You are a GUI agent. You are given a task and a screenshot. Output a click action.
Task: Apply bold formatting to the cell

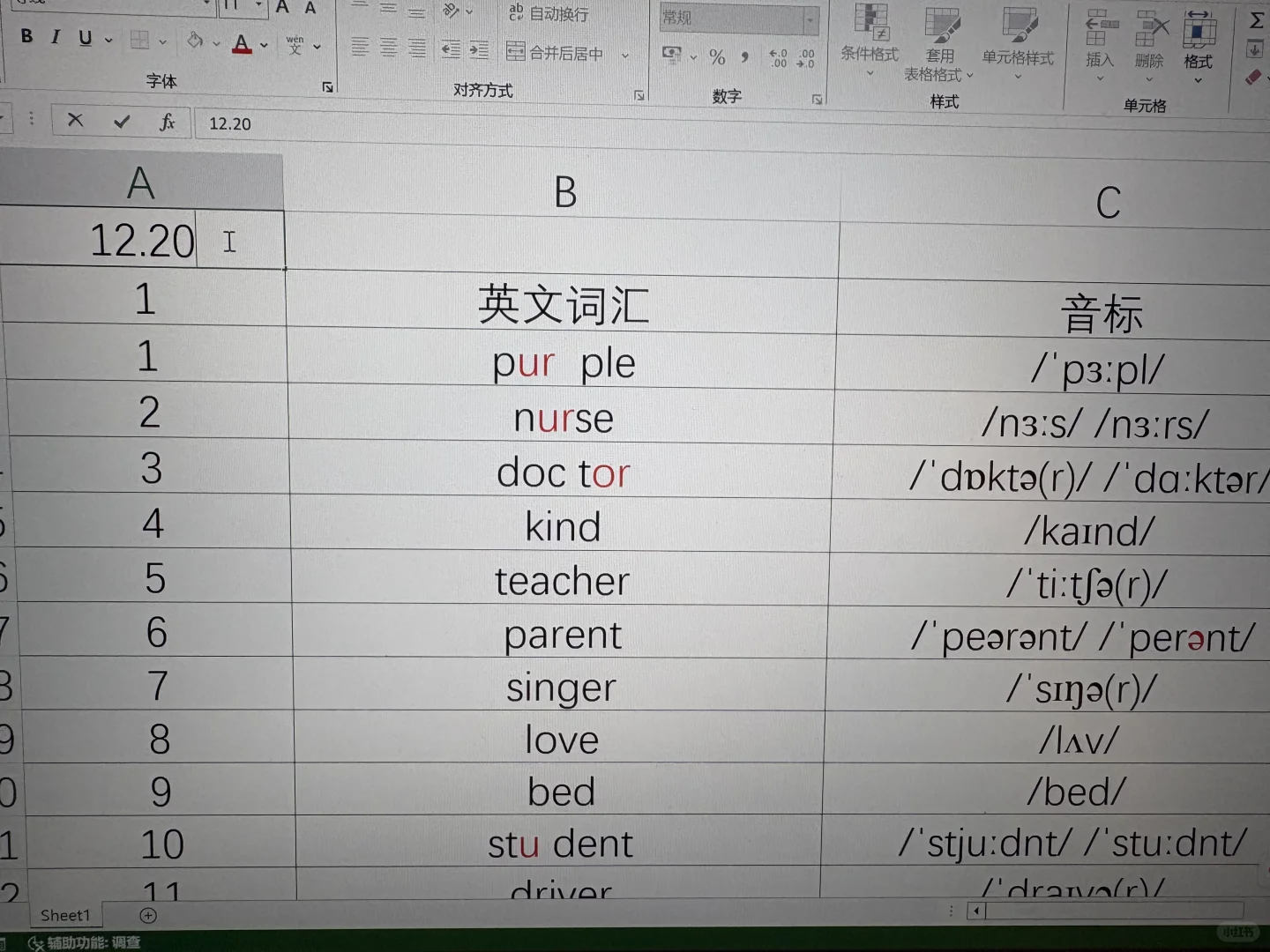(26, 37)
